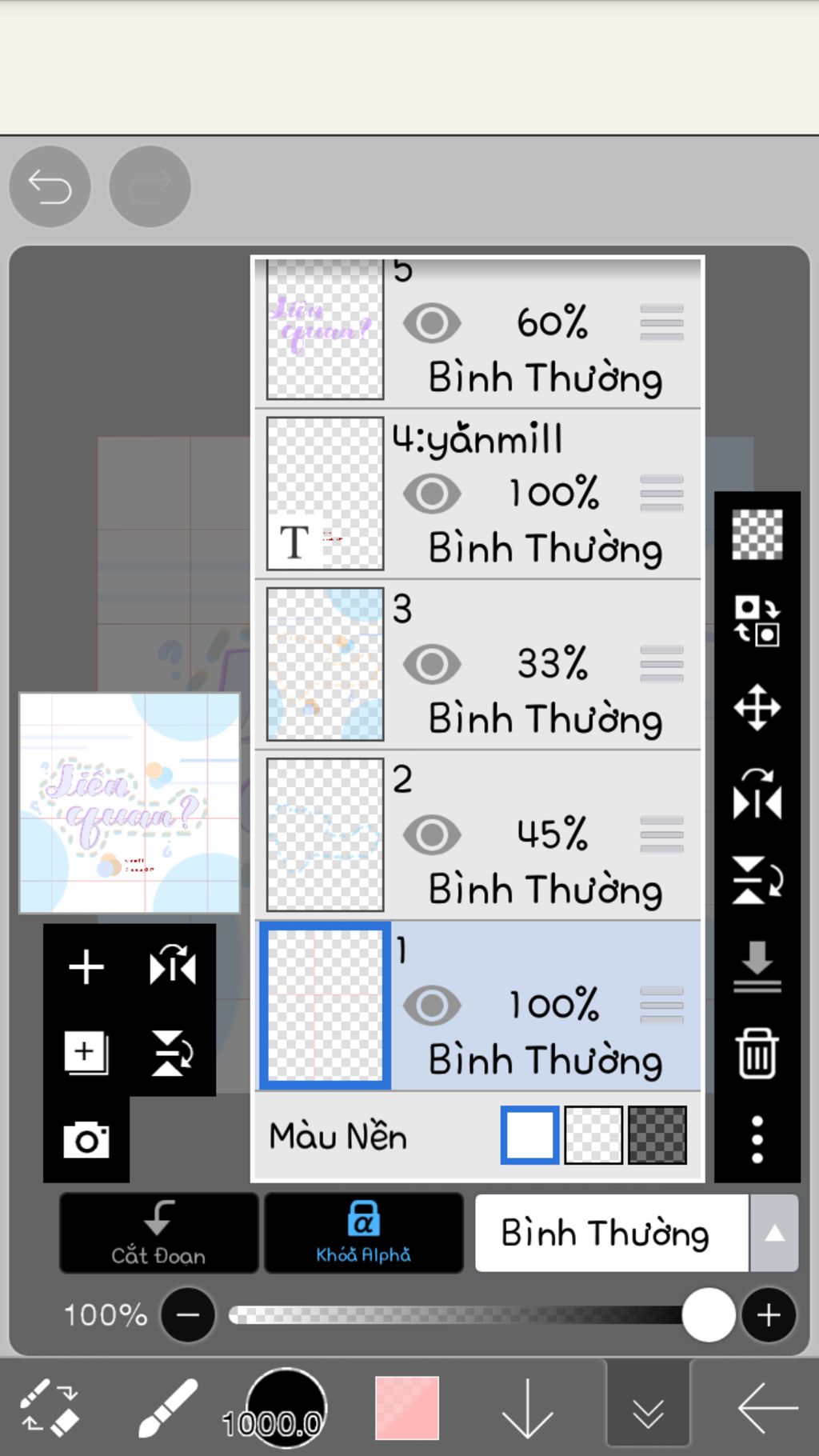Delete layer with trash can icon
The height and width of the screenshot is (1456, 819).
pyautogui.click(x=757, y=1054)
